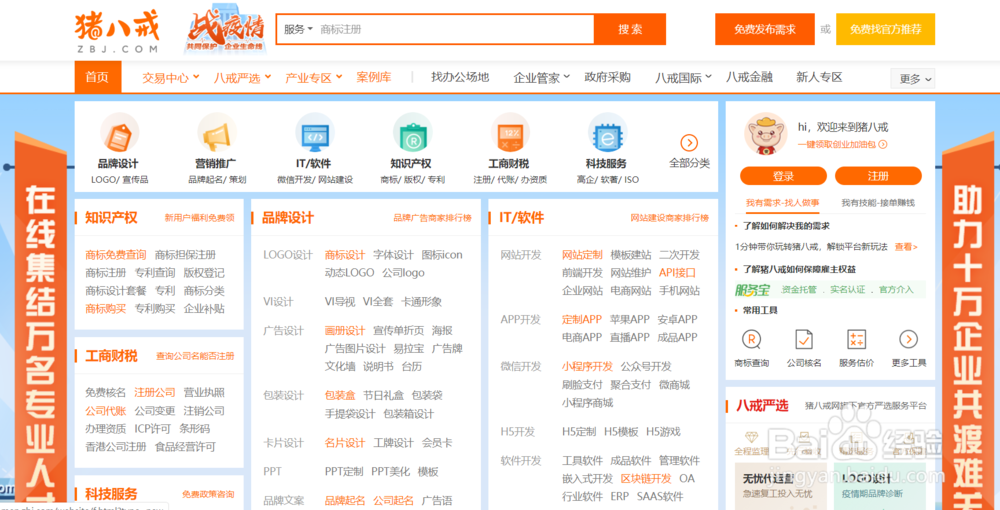The image size is (1000, 510).
Task: Open the 营销推广 megaphone icon
Action: pyautogui.click(x=216, y=134)
